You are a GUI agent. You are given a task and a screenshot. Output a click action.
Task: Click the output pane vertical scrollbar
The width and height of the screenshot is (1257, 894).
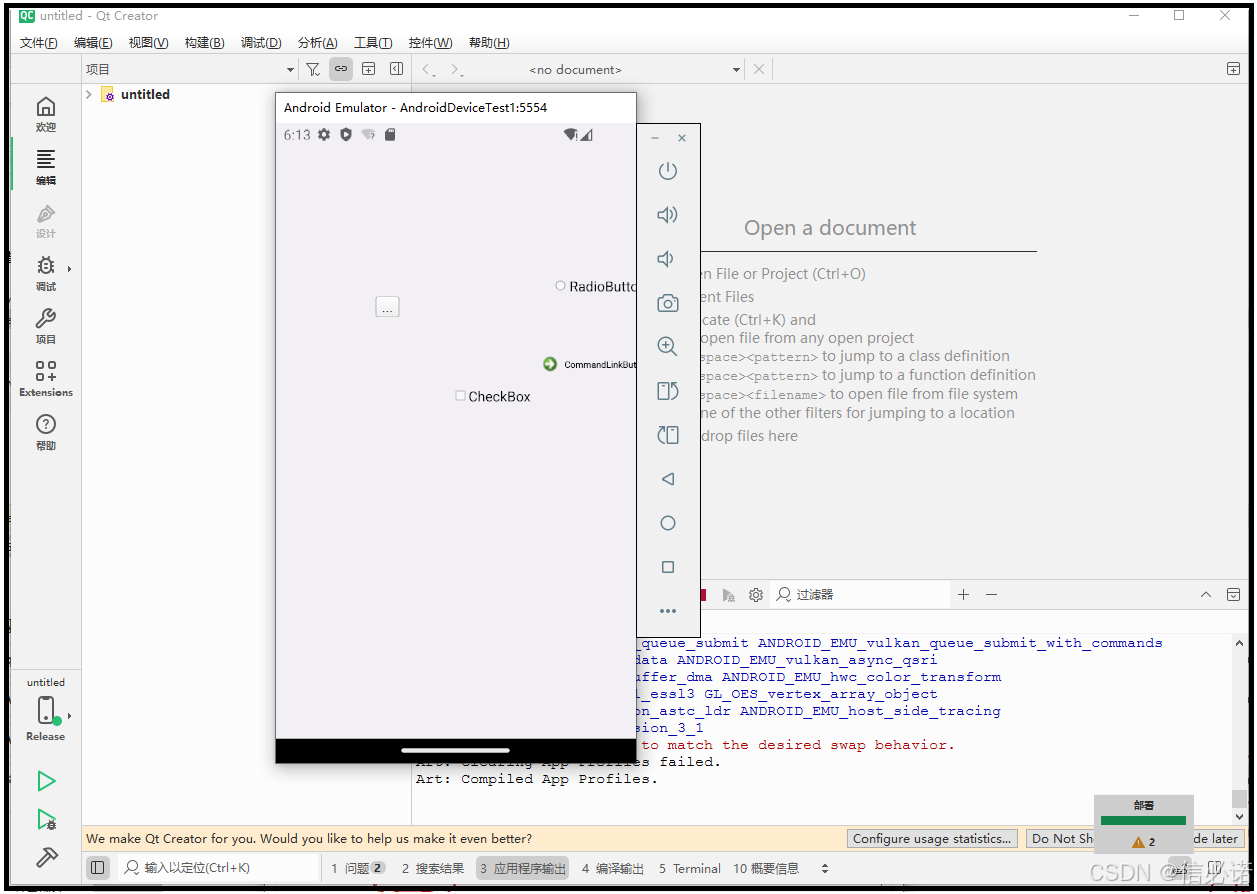[x=1240, y=730]
